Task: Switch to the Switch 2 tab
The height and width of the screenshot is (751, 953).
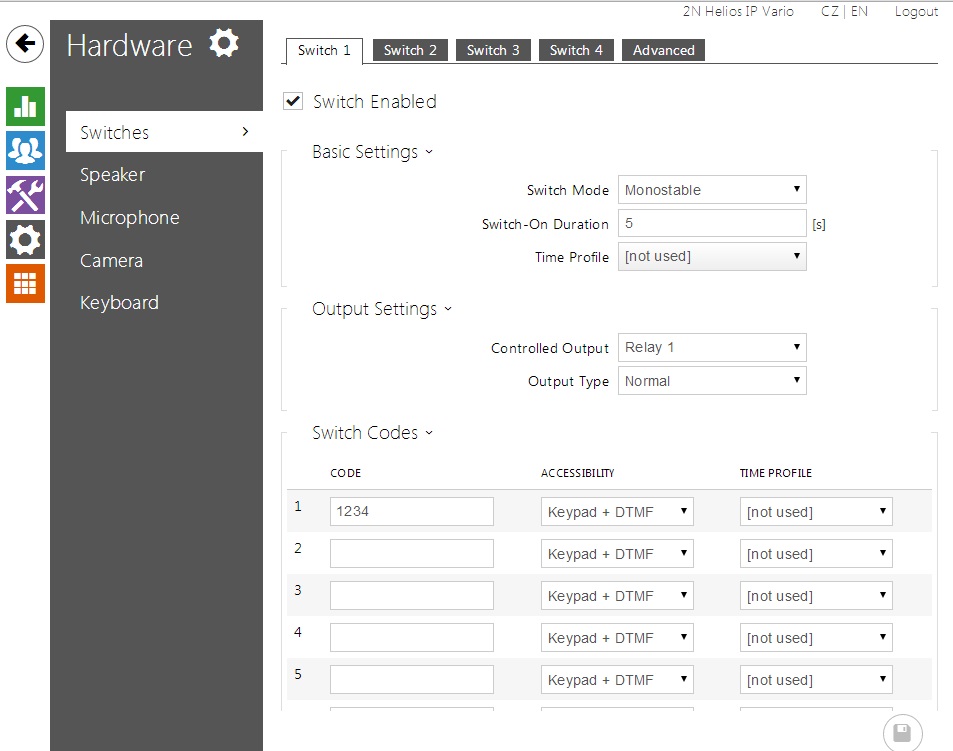Action: pyautogui.click(x=410, y=50)
